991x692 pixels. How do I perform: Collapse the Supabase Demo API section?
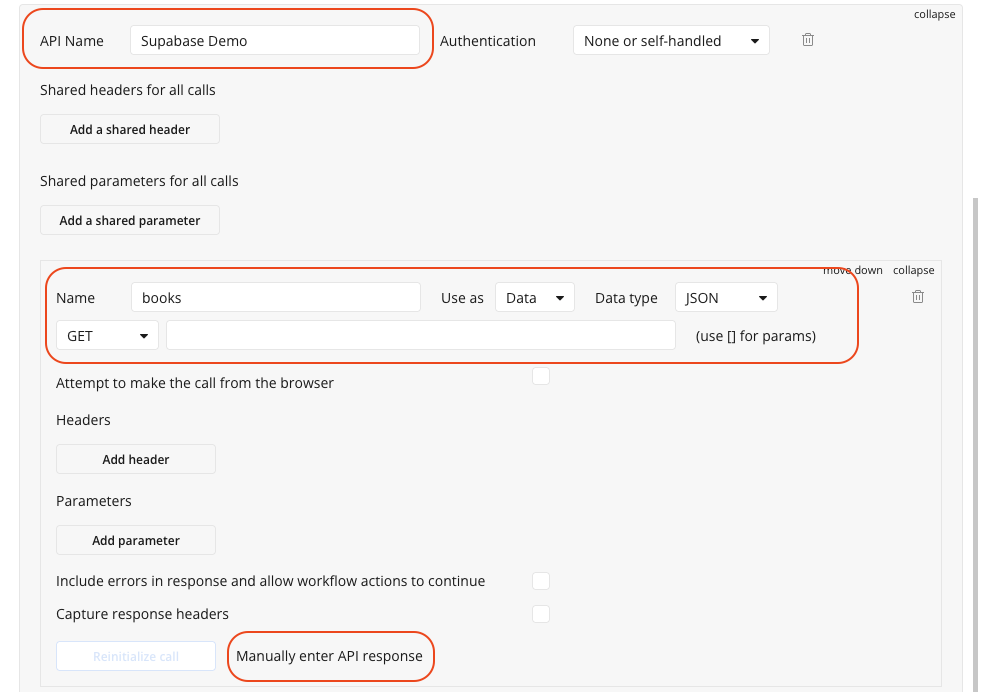pos(934,14)
